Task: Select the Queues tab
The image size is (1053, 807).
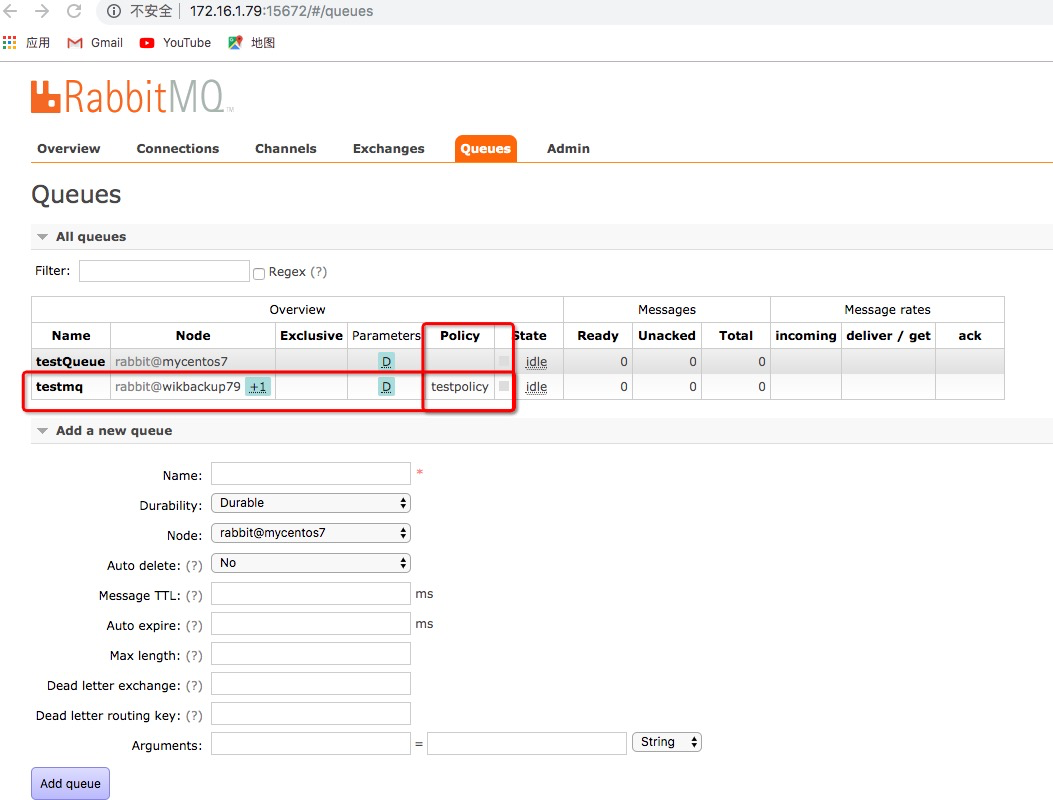Action: [486, 148]
